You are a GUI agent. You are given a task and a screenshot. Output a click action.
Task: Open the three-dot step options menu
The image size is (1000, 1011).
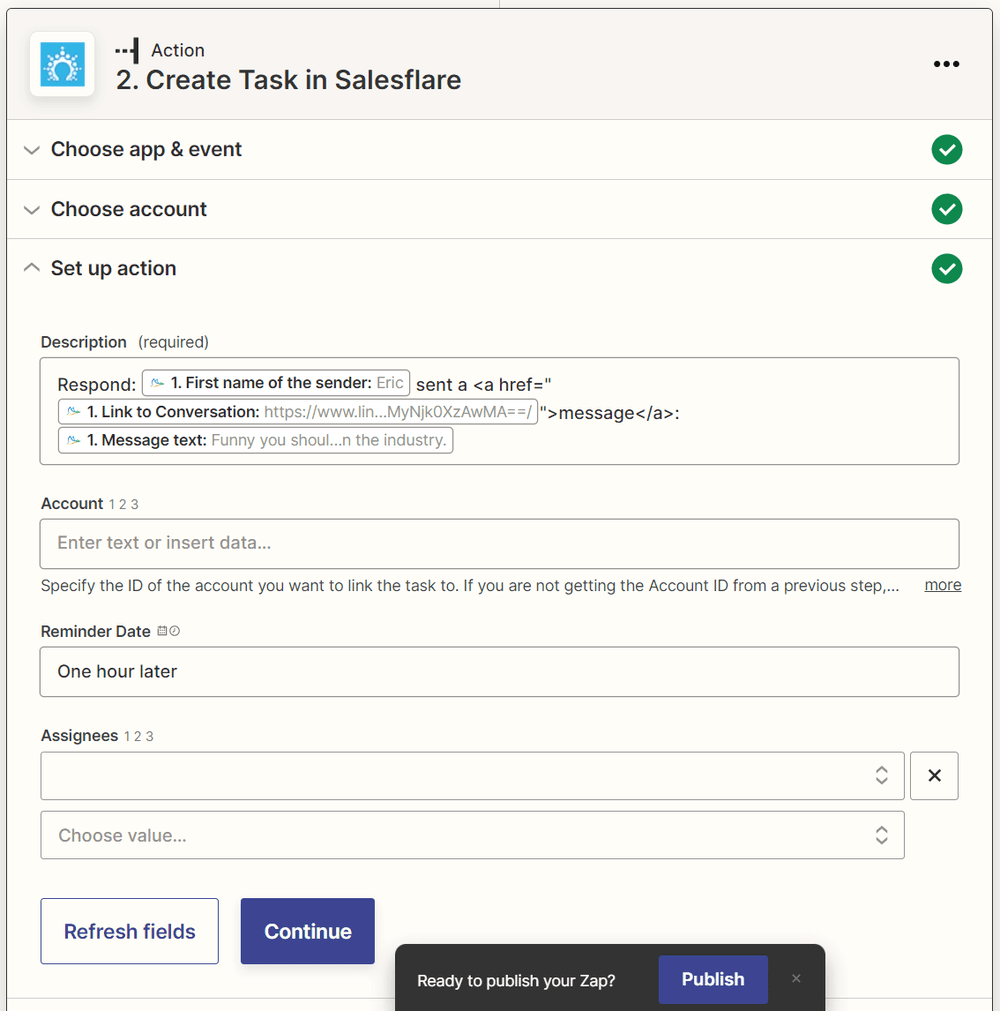point(946,64)
